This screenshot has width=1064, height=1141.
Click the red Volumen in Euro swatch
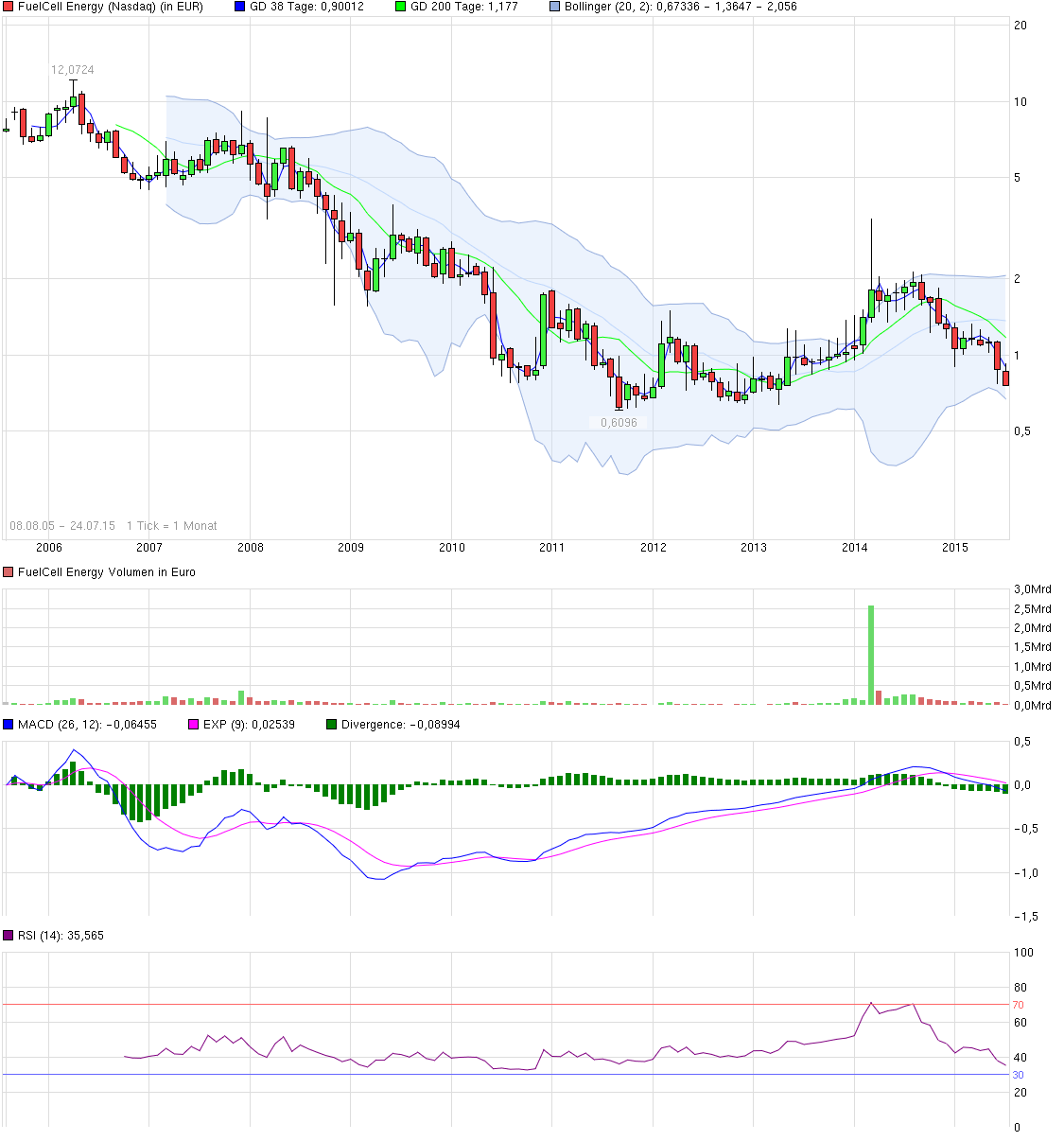tap(9, 572)
